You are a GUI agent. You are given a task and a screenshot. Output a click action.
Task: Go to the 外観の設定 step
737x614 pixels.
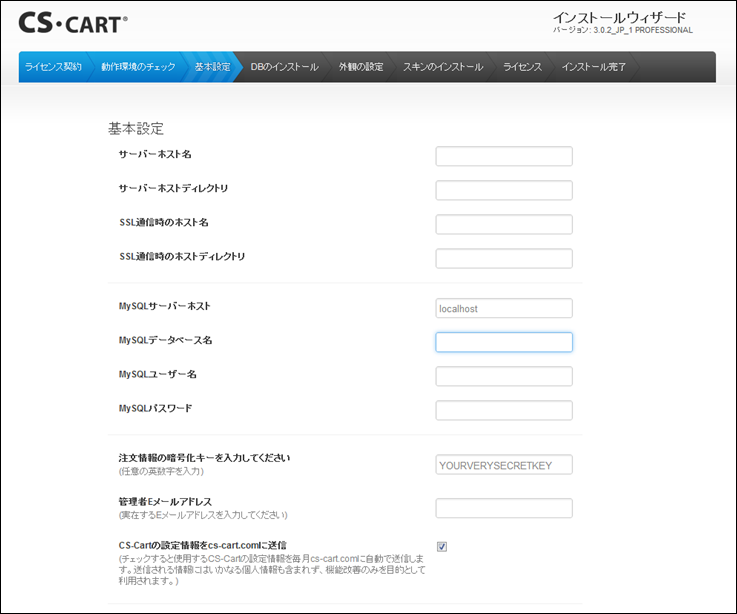click(360, 67)
